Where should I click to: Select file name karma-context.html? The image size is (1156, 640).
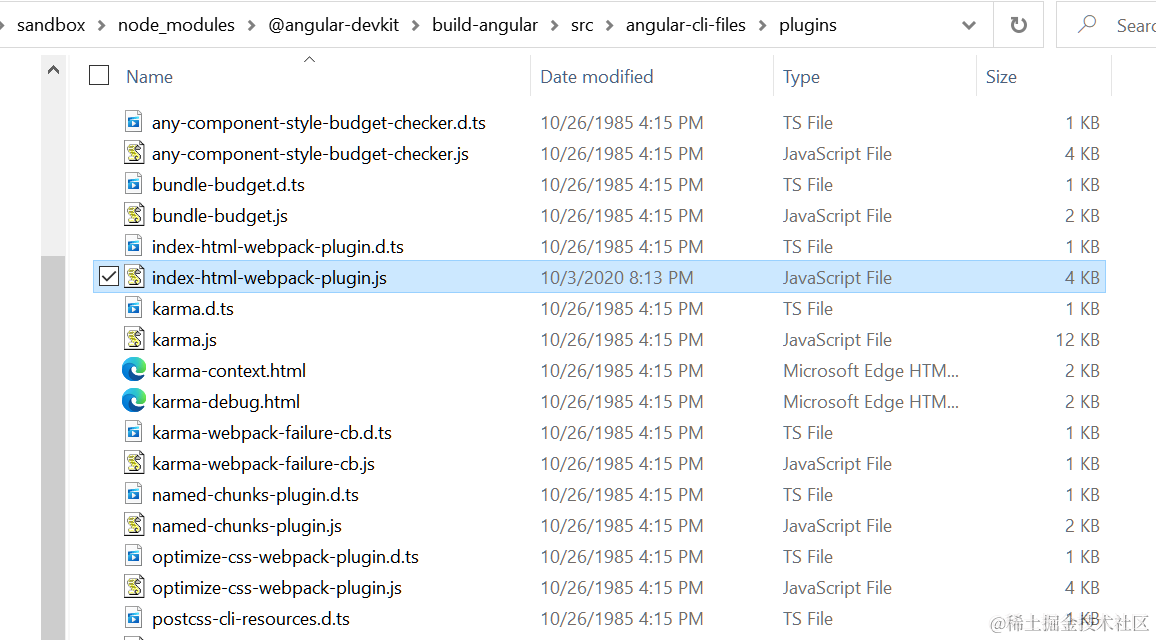point(229,370)
